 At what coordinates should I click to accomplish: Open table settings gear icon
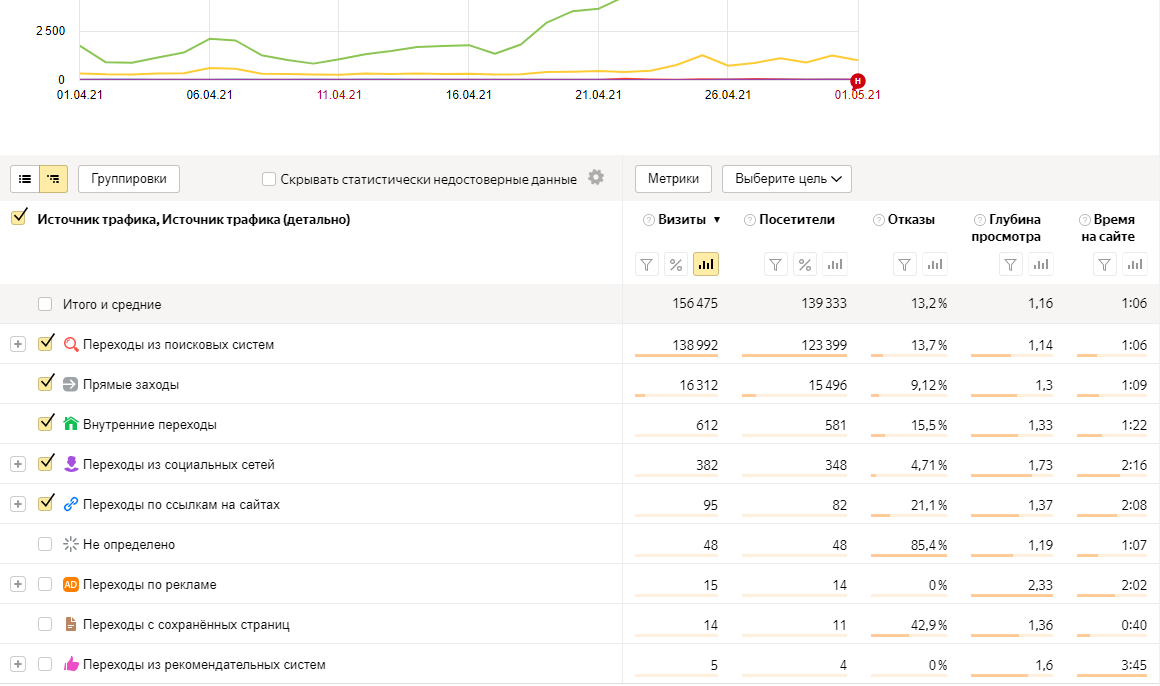[x=596, y=178]
